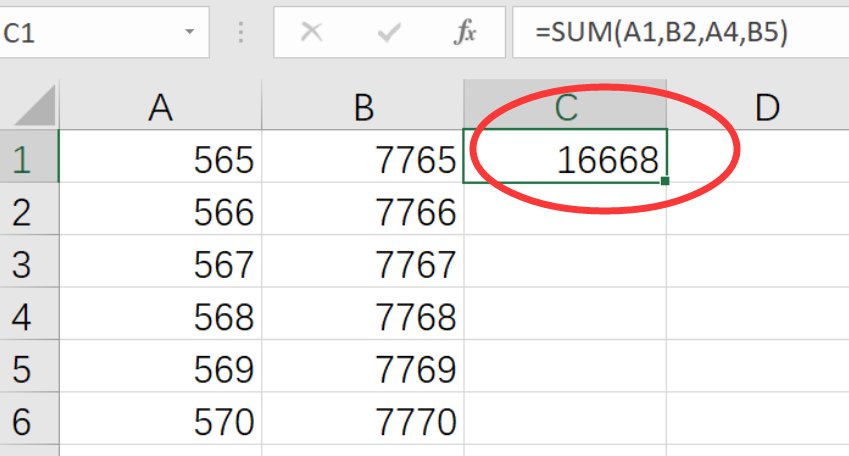Select row 1 header
The image size is (849, 456).
29,157
